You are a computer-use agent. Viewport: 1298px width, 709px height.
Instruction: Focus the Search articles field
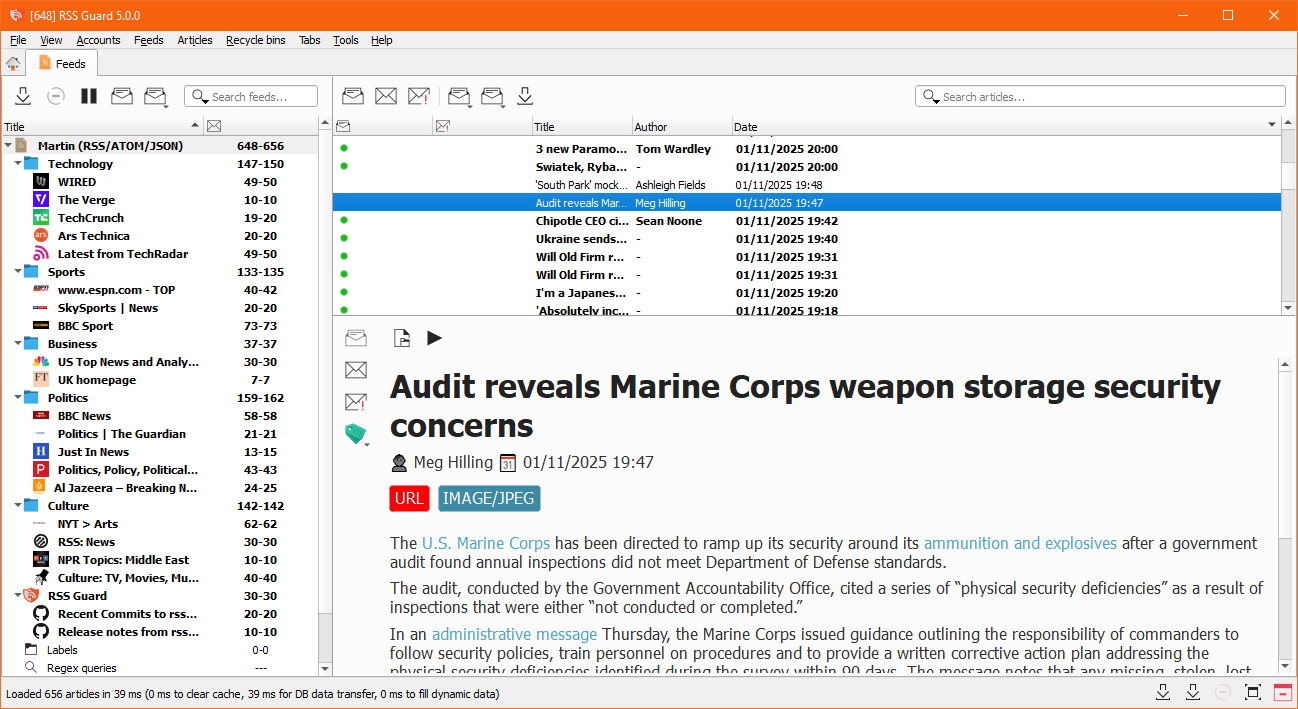[x=1100, y=96]
